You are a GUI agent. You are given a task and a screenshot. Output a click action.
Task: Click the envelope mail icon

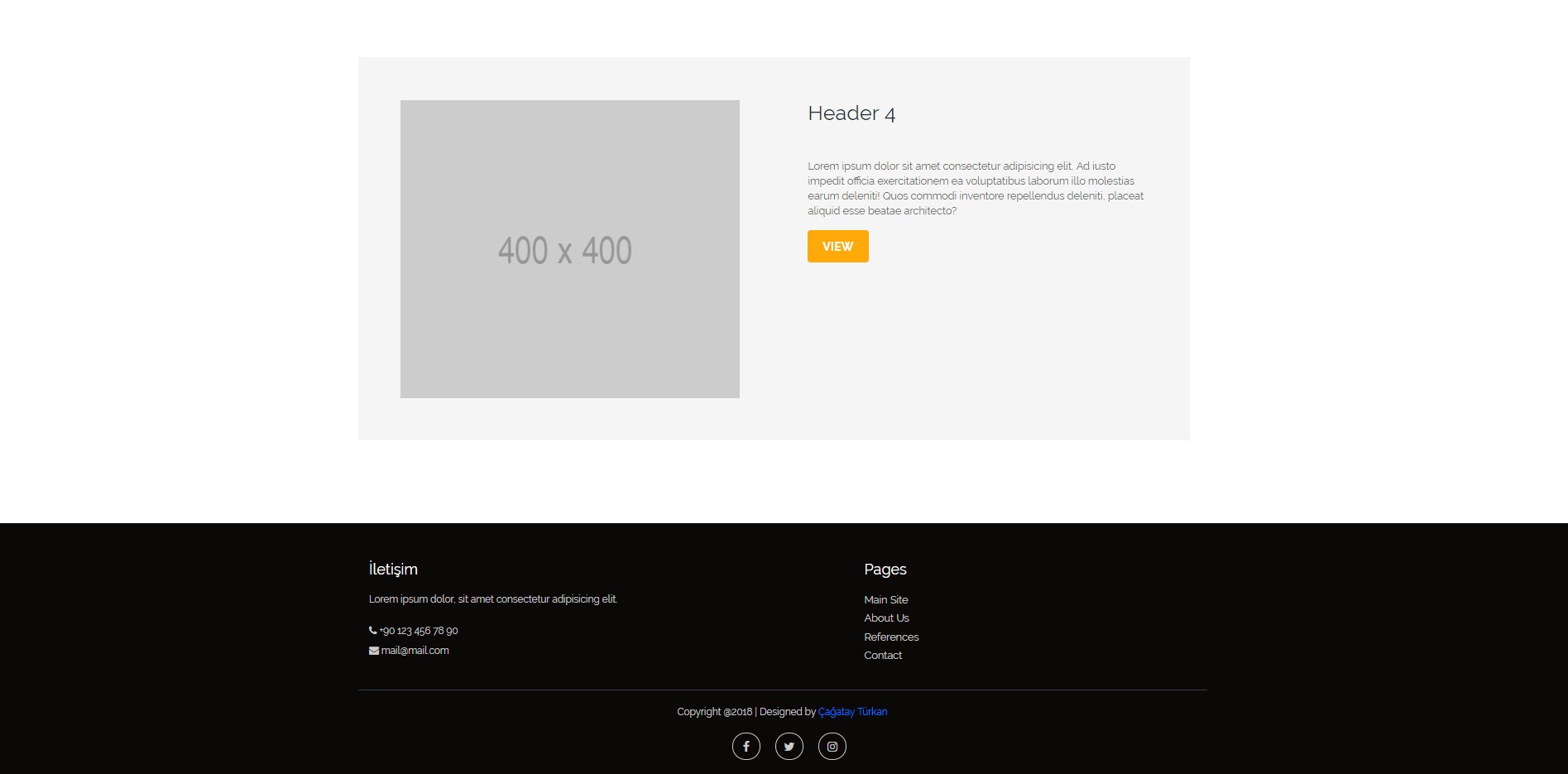point(374,651)
